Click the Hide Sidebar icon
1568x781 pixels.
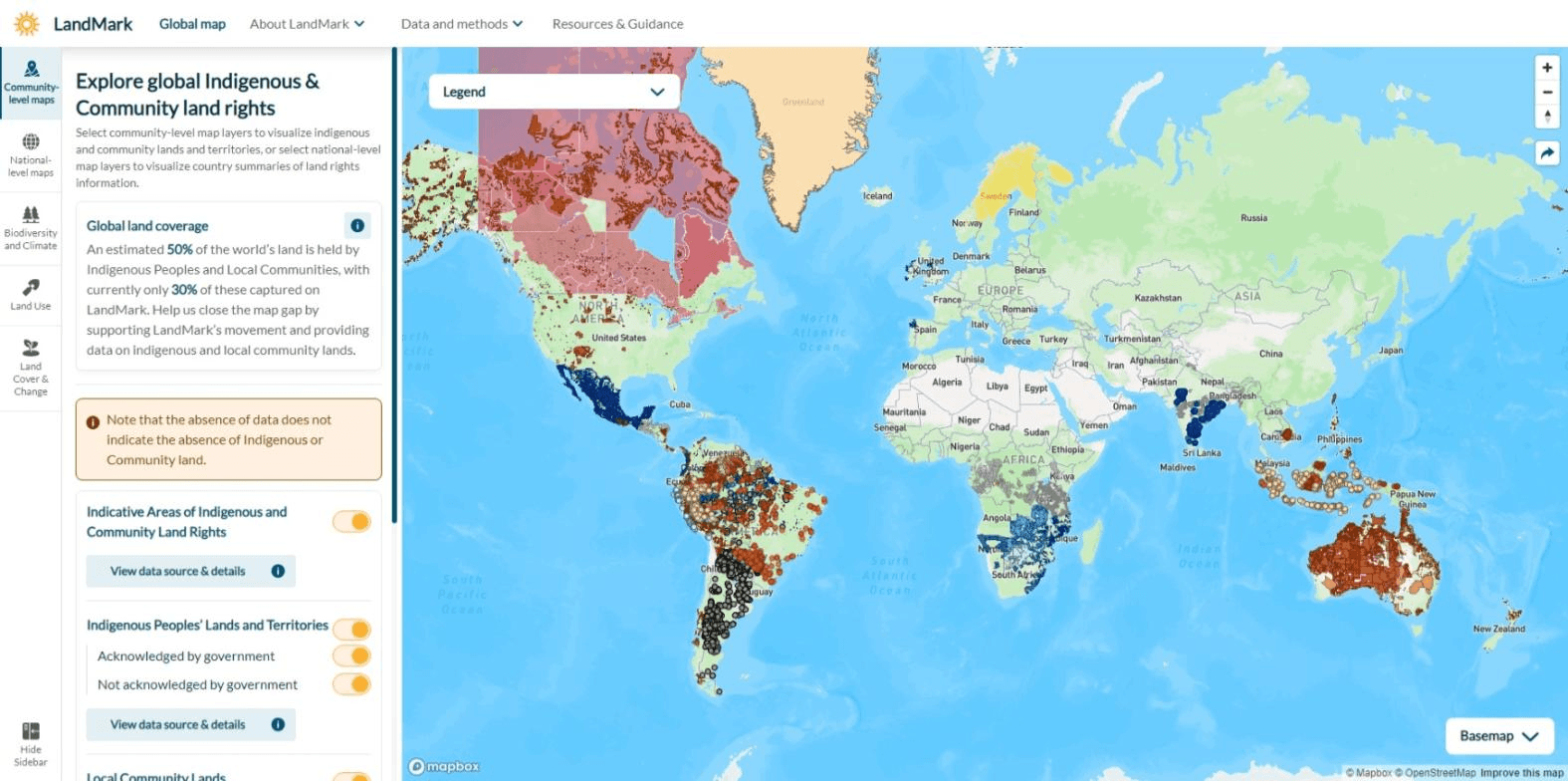tap(31, 743)
